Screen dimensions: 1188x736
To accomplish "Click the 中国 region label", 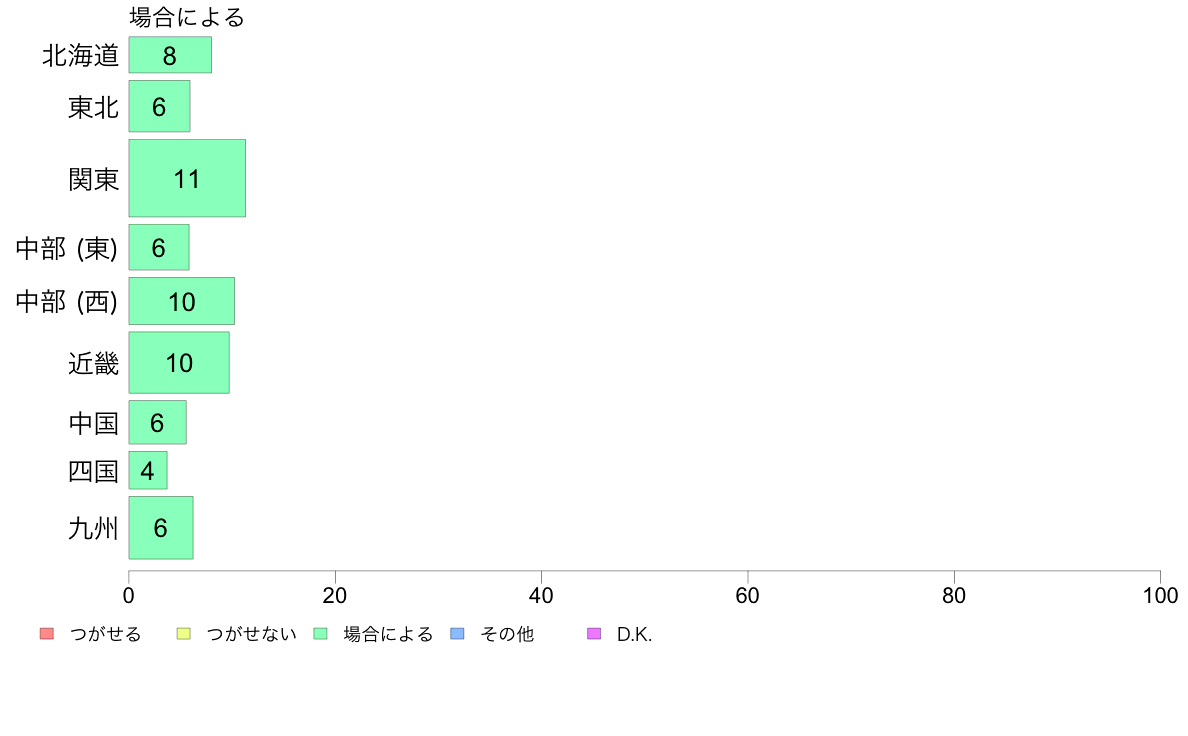I will pos(93,423).
